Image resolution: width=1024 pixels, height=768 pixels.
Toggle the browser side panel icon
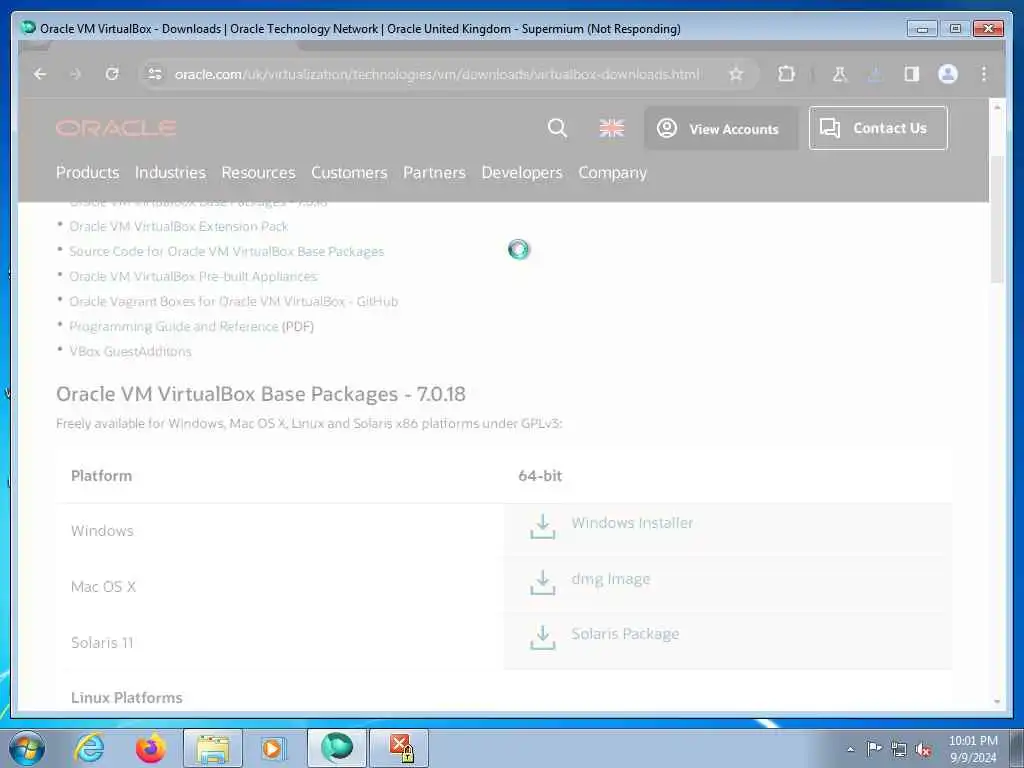(912, 74)
